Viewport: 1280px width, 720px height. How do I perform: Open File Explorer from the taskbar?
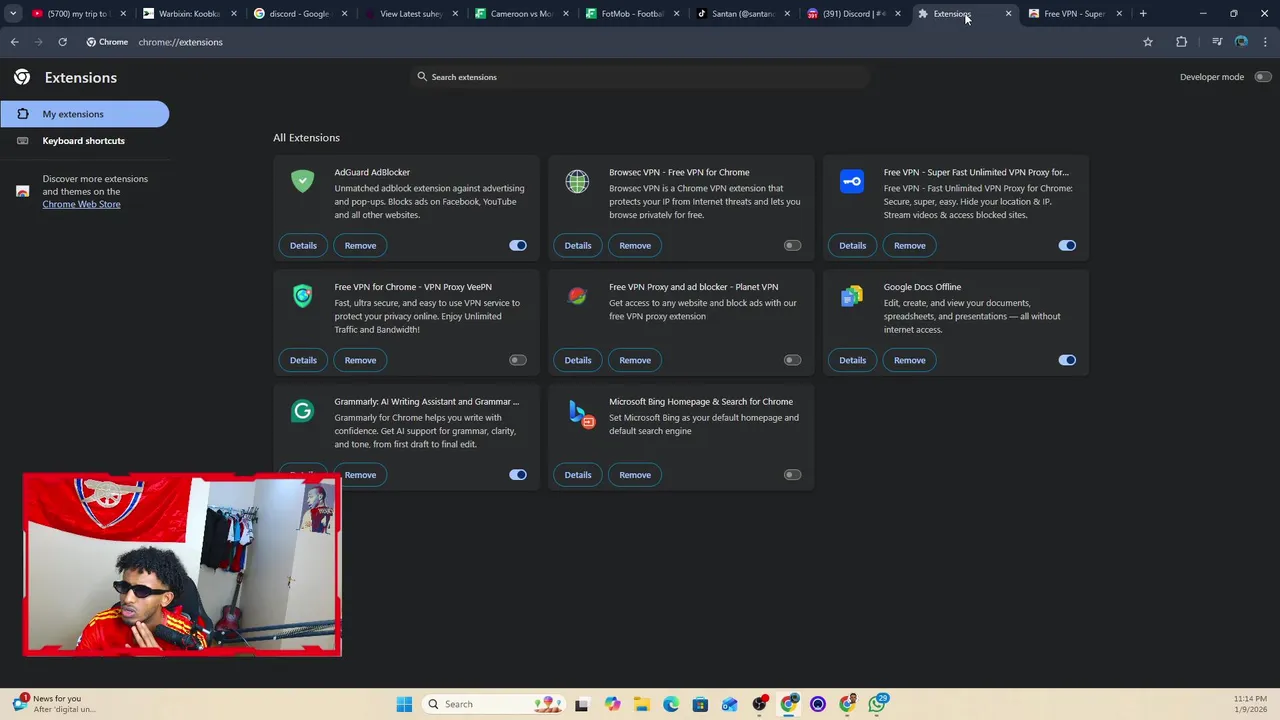642,704
